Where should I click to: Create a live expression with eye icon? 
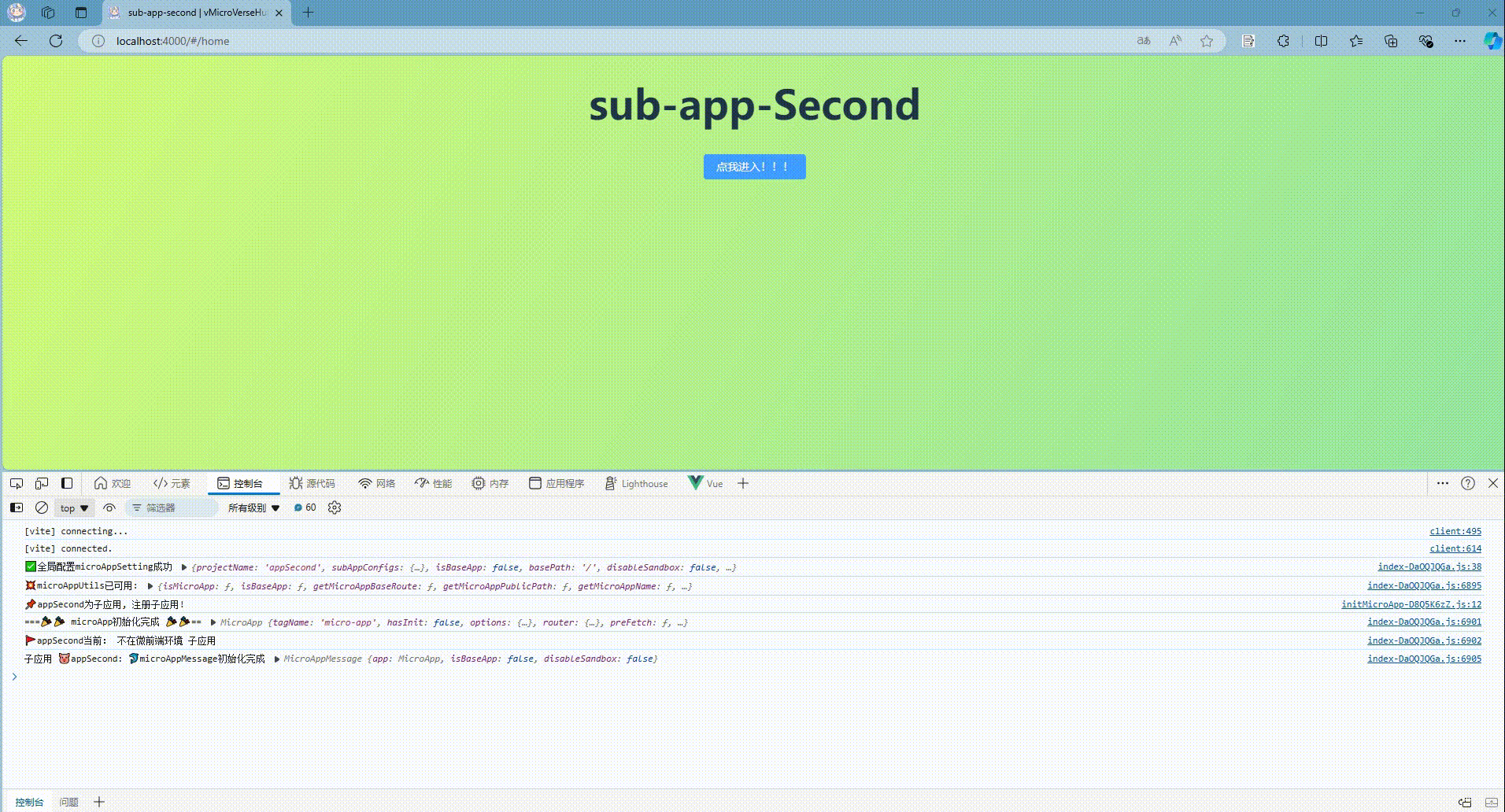point(109,507)
